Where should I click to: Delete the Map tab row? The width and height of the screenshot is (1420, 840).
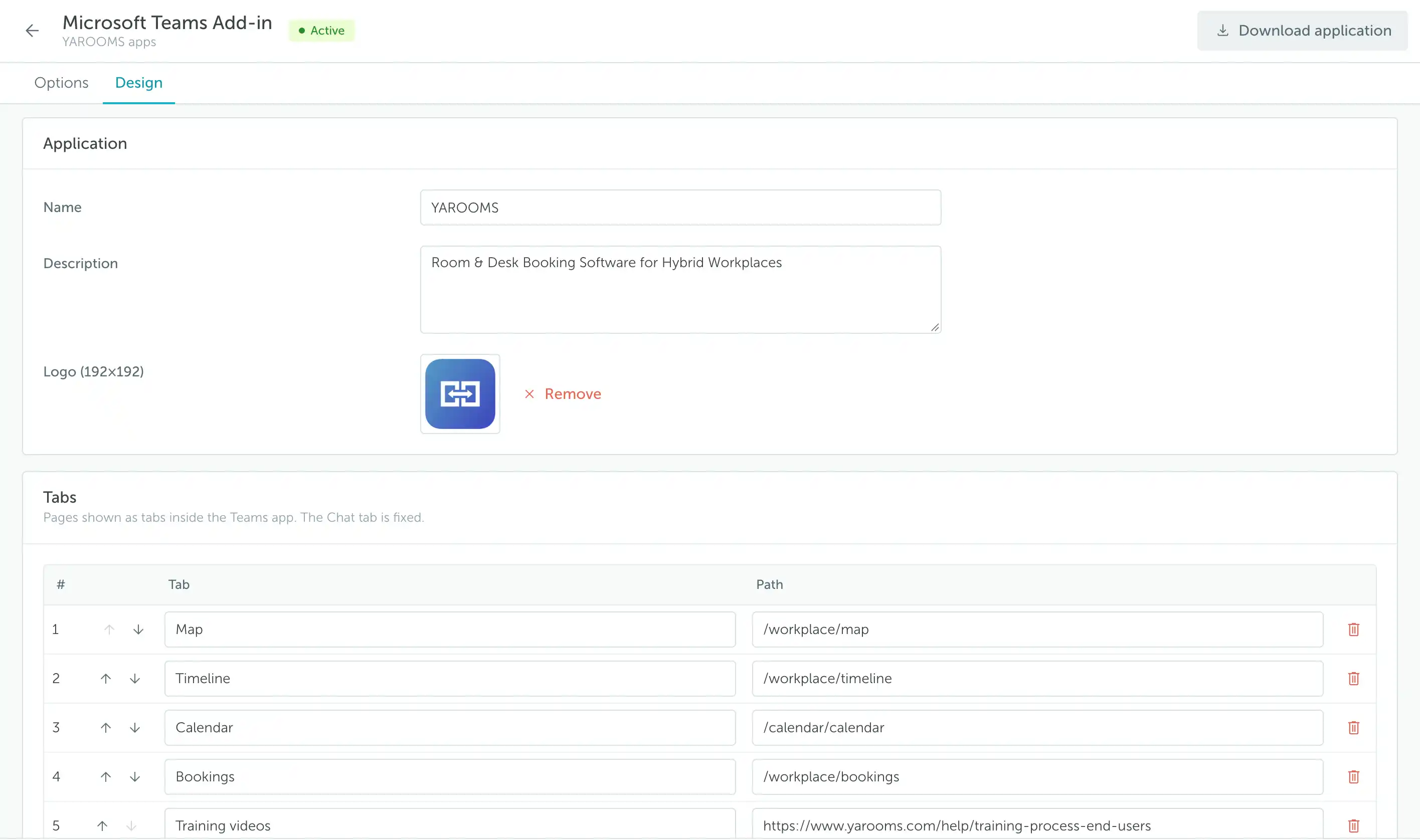1354,629
